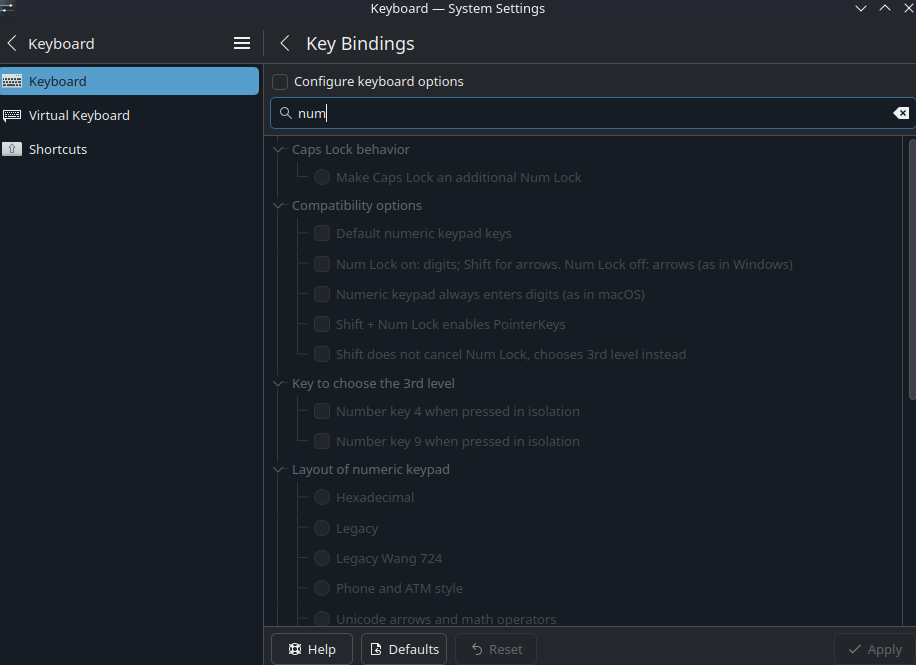Click the Help button
Image resolution: width=916 pixels, height=665 pixels.
[312, 649]
